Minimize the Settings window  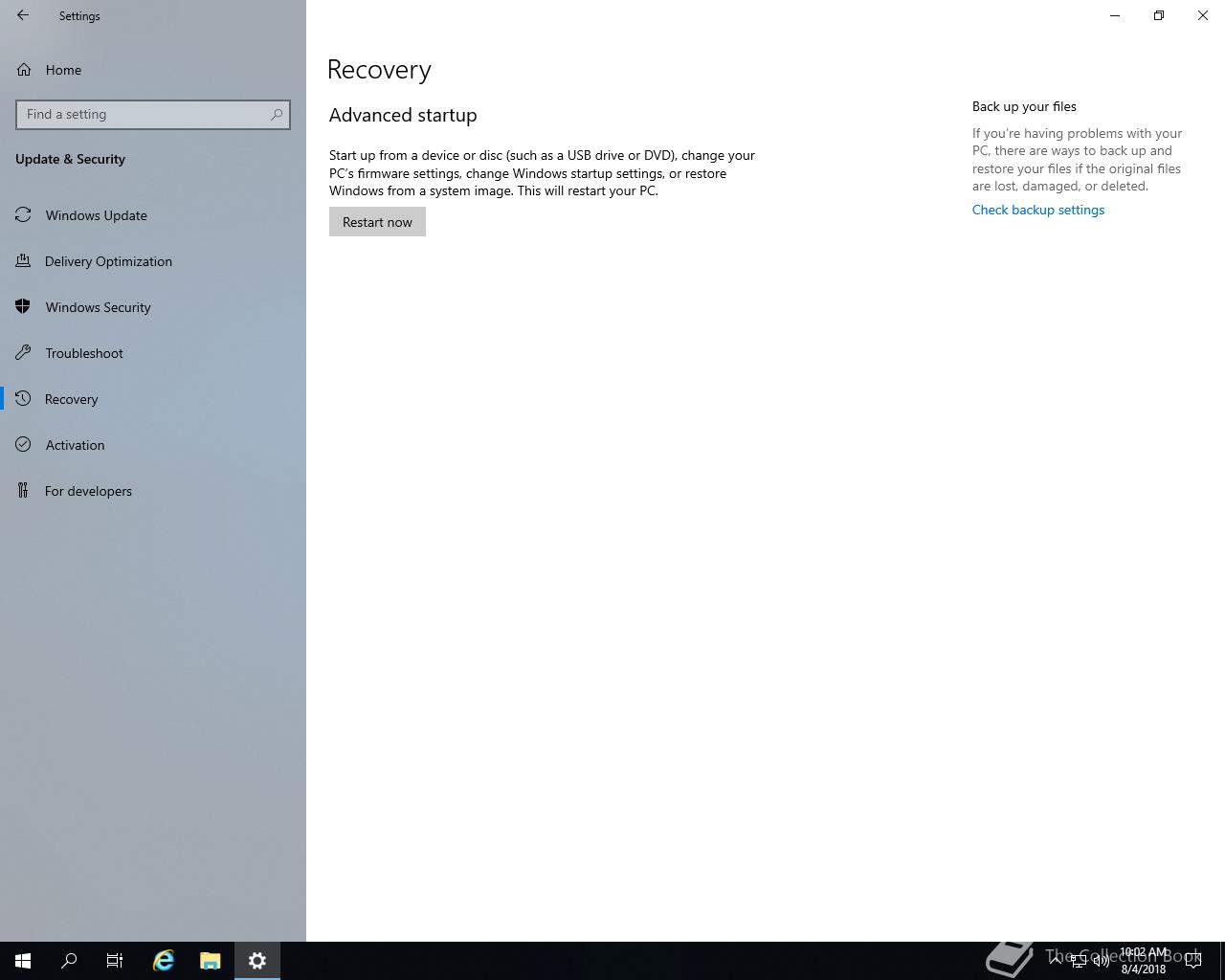[x=1115, y=15]
